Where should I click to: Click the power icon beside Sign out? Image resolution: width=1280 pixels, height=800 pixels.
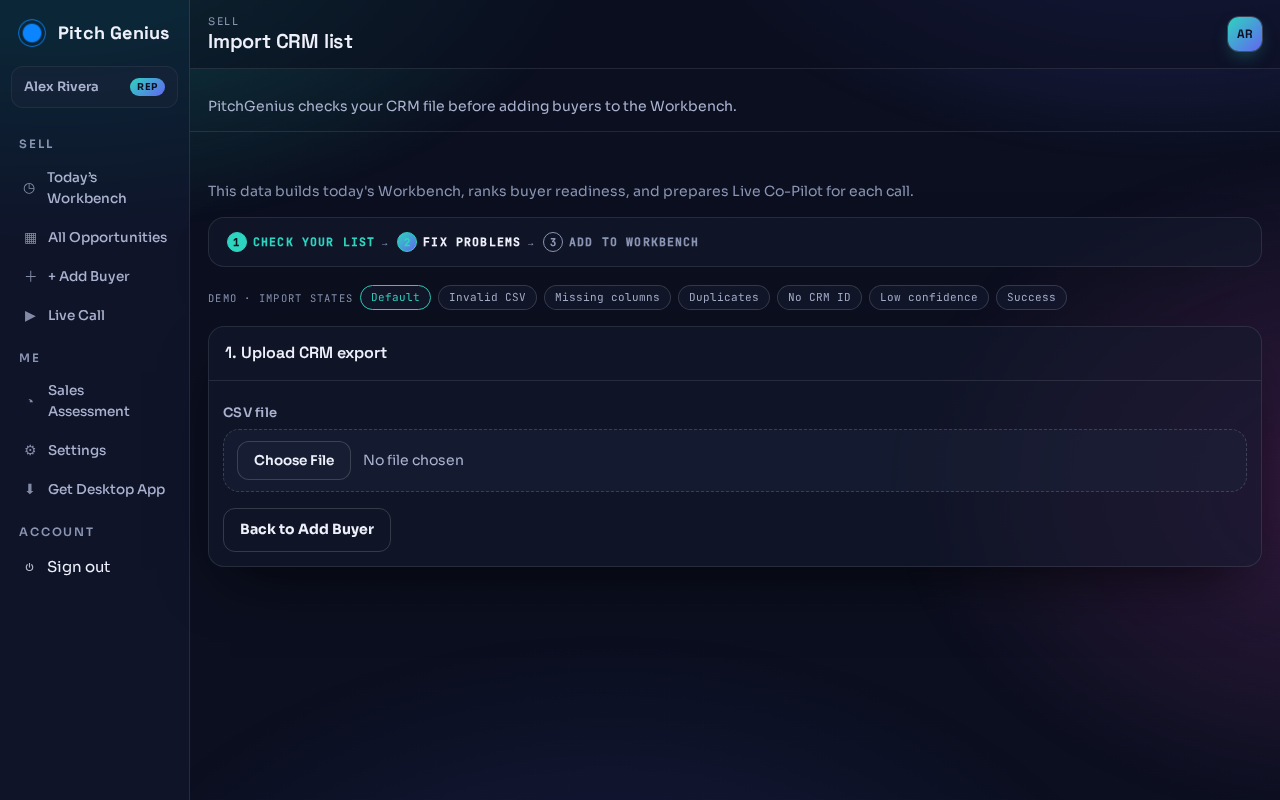coord(29,567)
